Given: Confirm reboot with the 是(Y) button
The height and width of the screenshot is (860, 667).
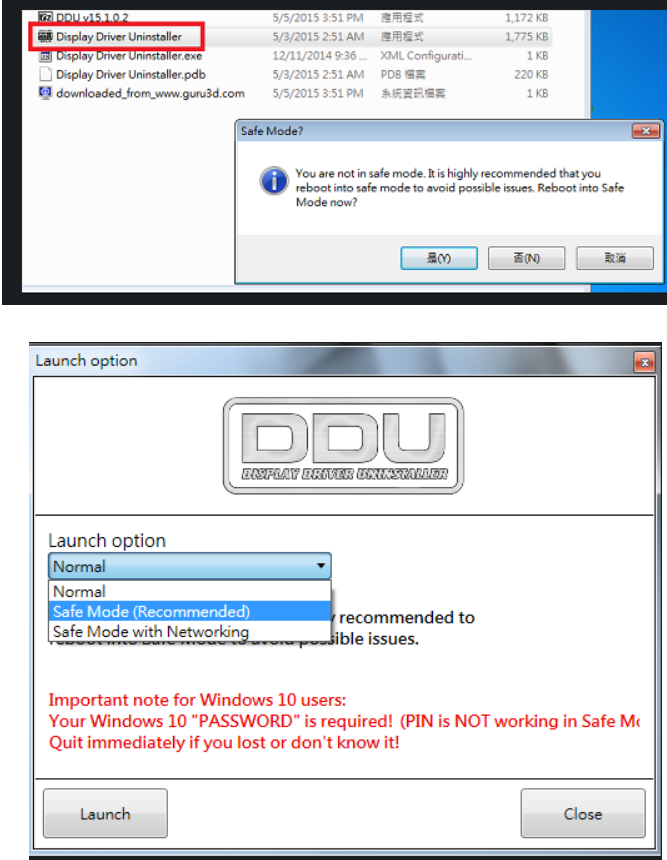Looking at the screenshot, I should click(x=439, y=258).
